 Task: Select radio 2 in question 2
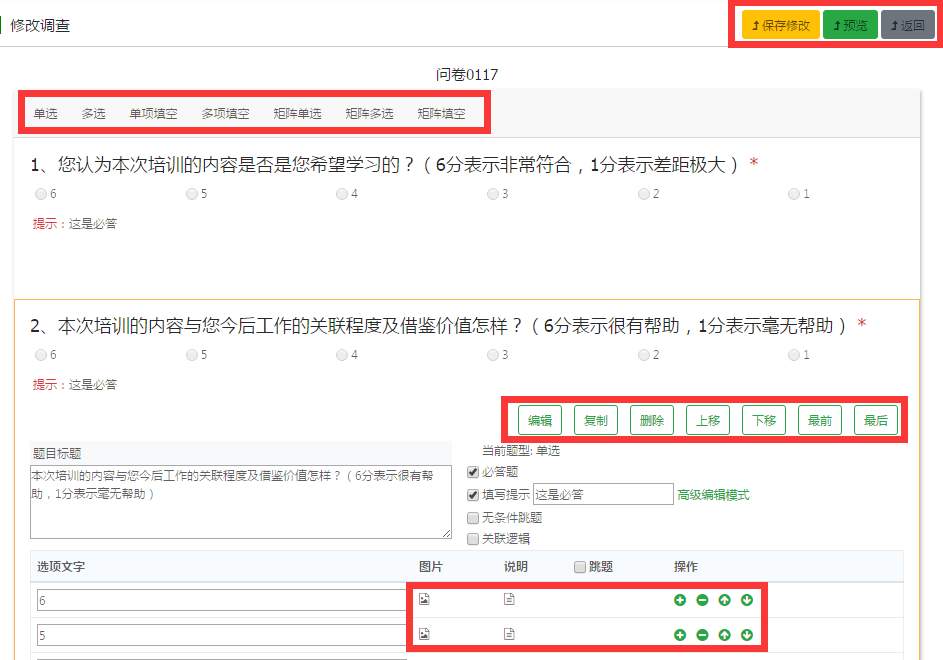coord(644,355)
